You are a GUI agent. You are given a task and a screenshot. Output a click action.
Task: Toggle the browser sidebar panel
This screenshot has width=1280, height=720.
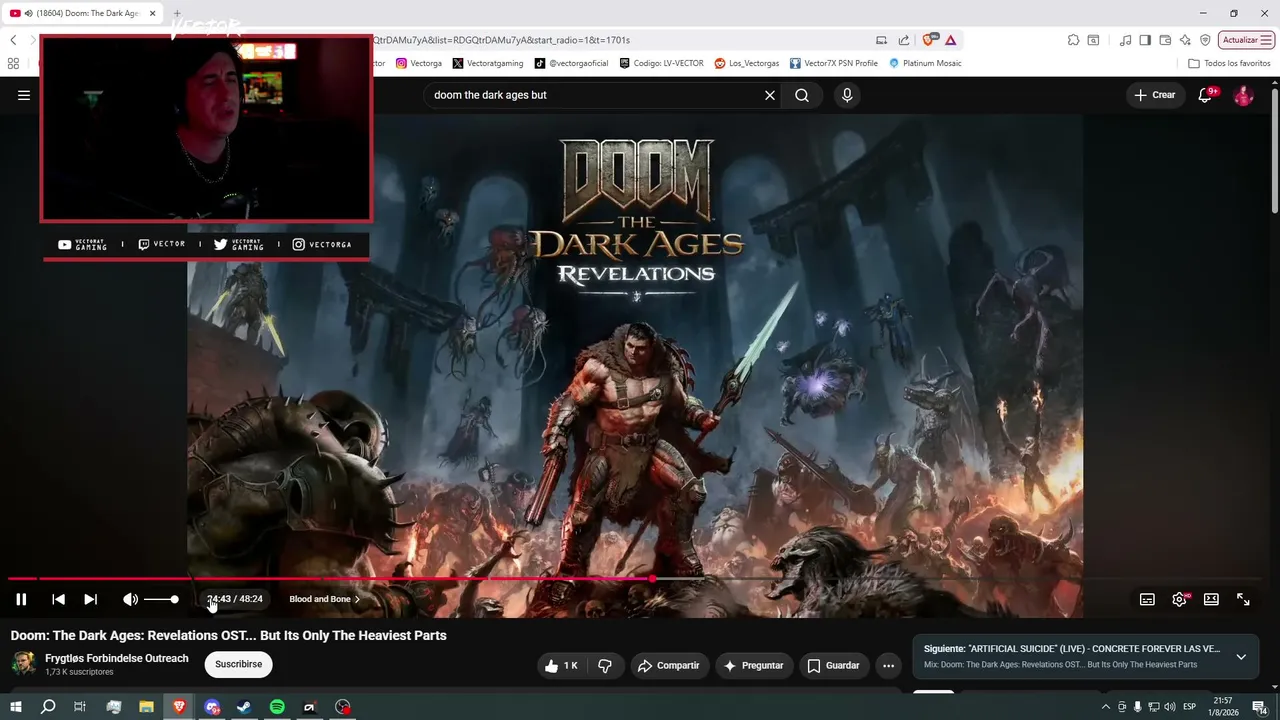point(1145,40)
